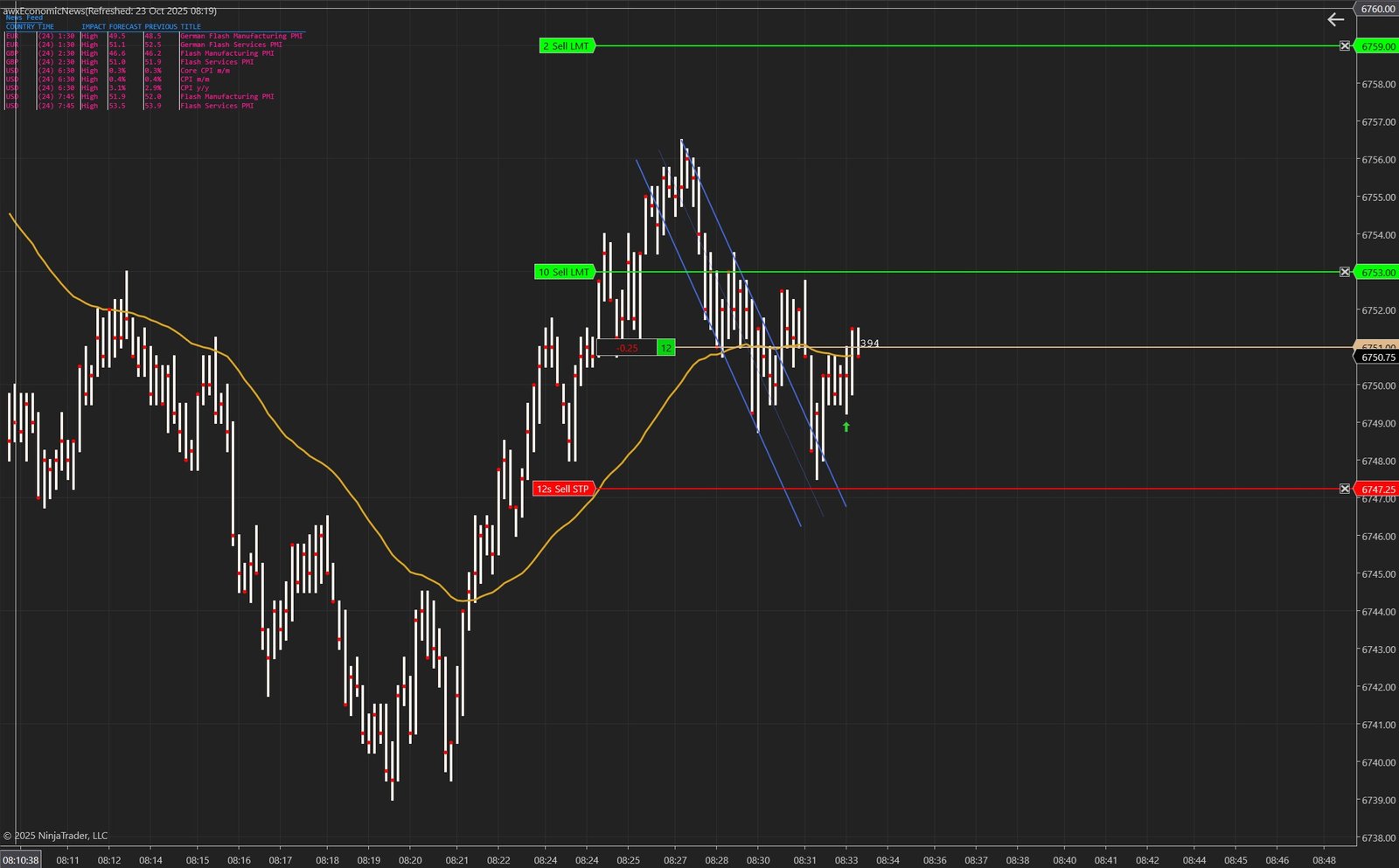Screen dimensions: 1399x868
Task: Cancel the 2 Sell LMT order at 6759.00
Action: coord(1345,45)
